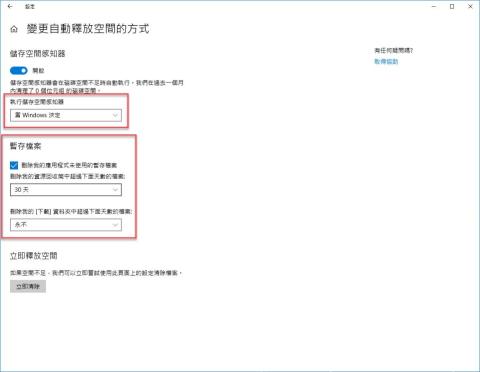Open the 由 Windows 決定 run frequency dropdown
Screen dimensions: 480x372
pos(66,115)
